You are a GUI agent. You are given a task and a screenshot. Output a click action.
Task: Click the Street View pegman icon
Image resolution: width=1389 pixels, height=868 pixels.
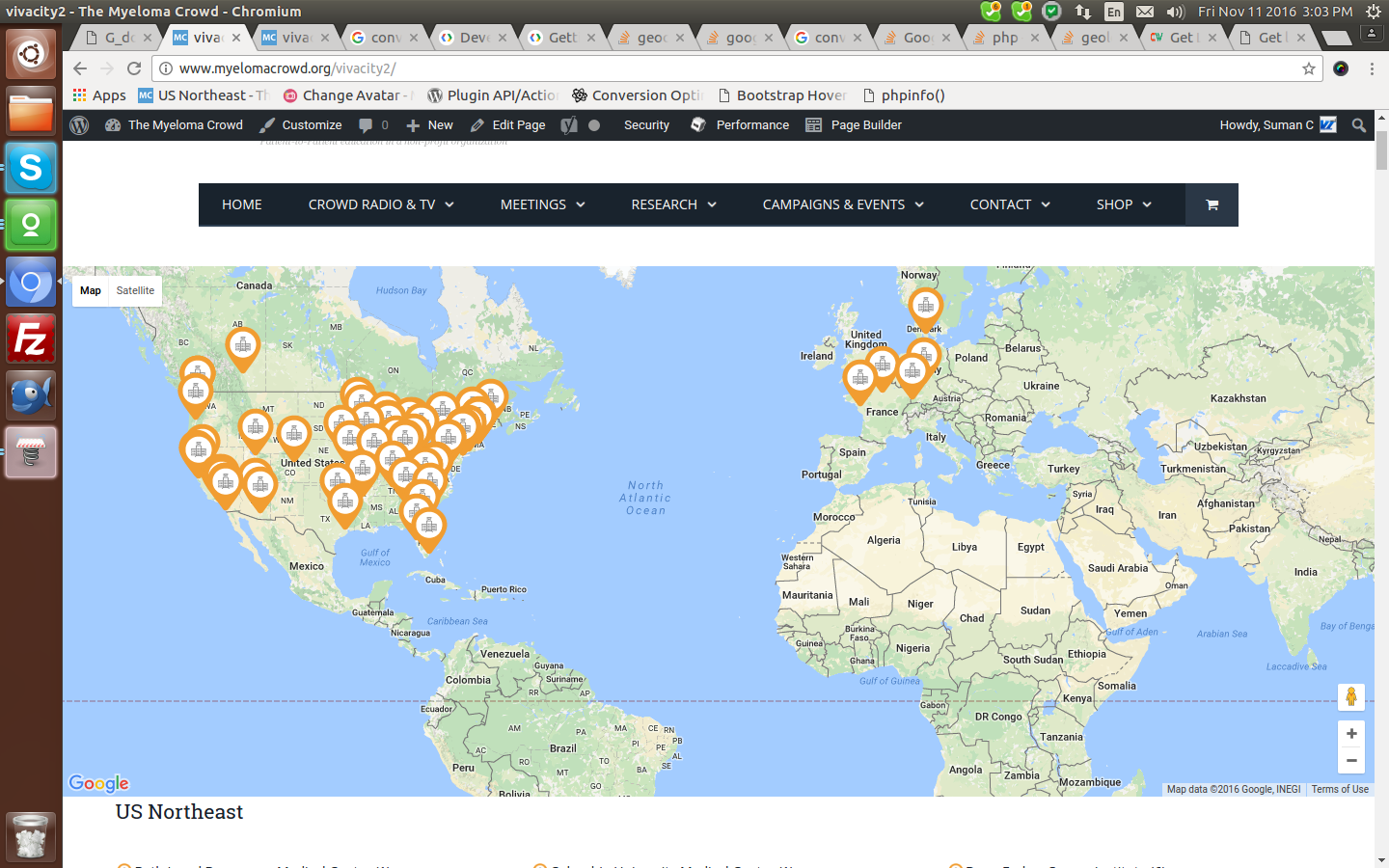tap(1351, 696)
